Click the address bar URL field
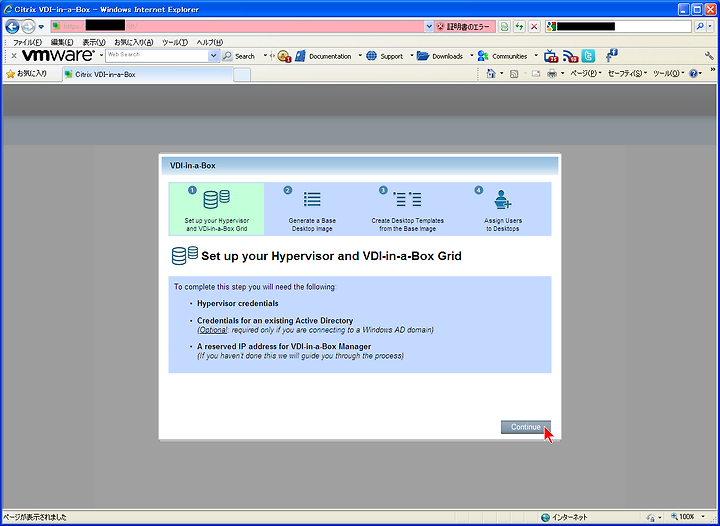 (238, 27)
